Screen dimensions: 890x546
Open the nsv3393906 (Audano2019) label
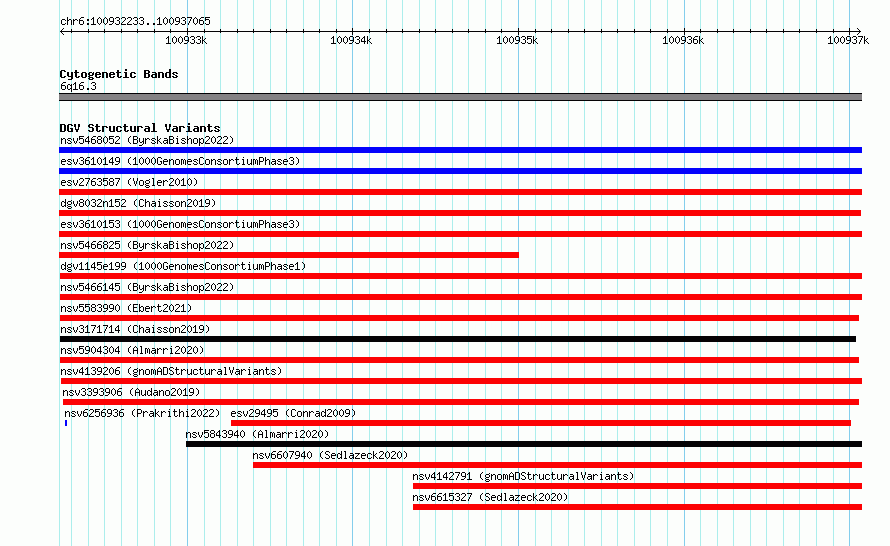[131, 392]
